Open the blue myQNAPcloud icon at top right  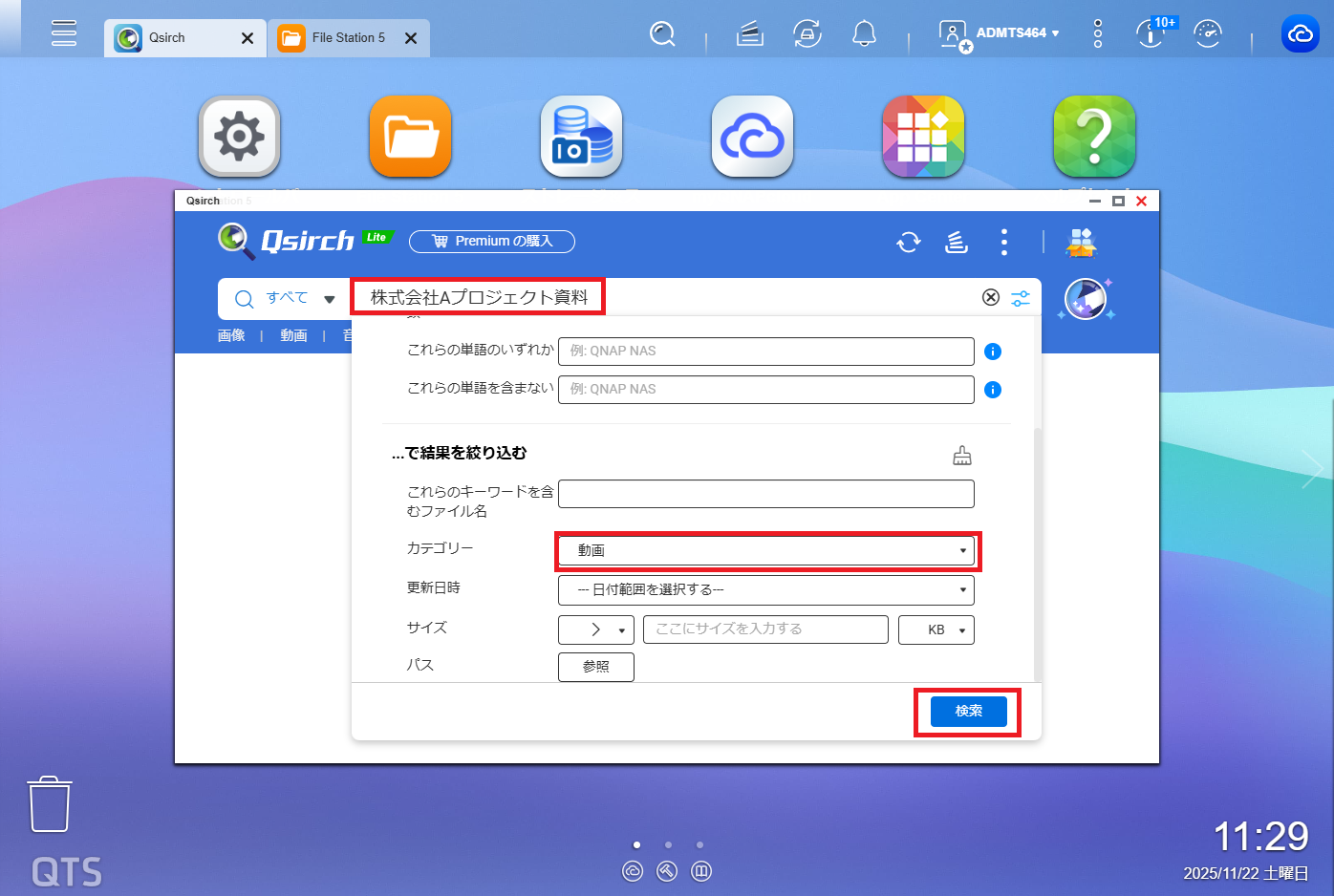(1300, 34)
